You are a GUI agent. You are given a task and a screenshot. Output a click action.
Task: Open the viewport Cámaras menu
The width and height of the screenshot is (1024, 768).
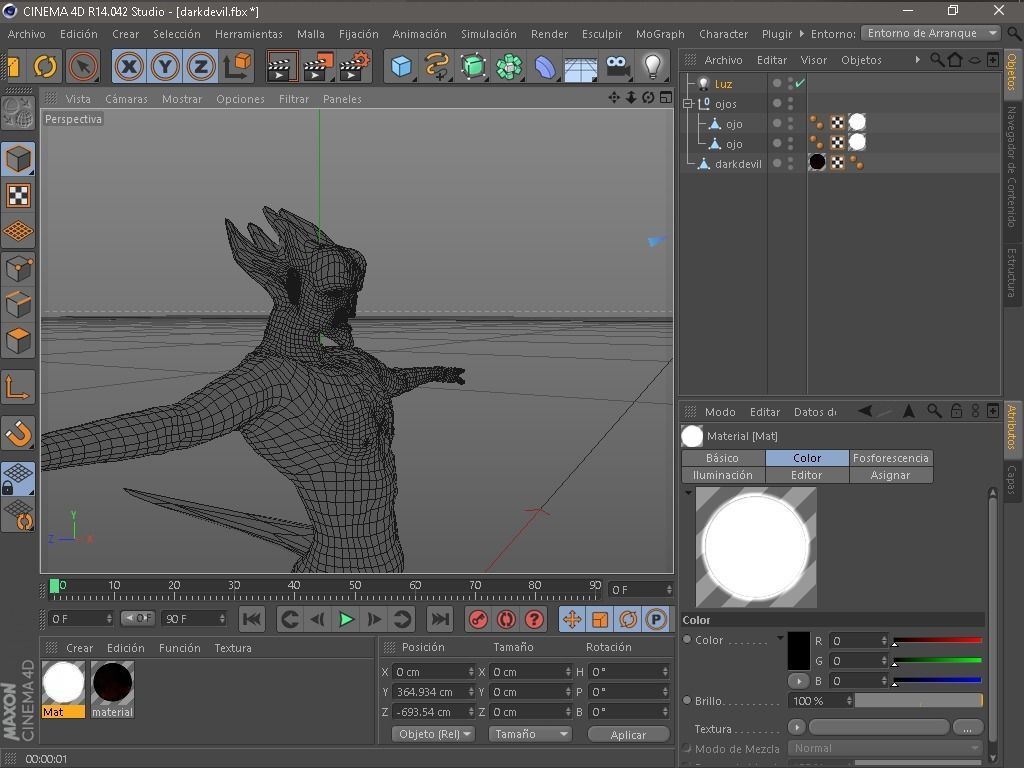pos(126,99)
